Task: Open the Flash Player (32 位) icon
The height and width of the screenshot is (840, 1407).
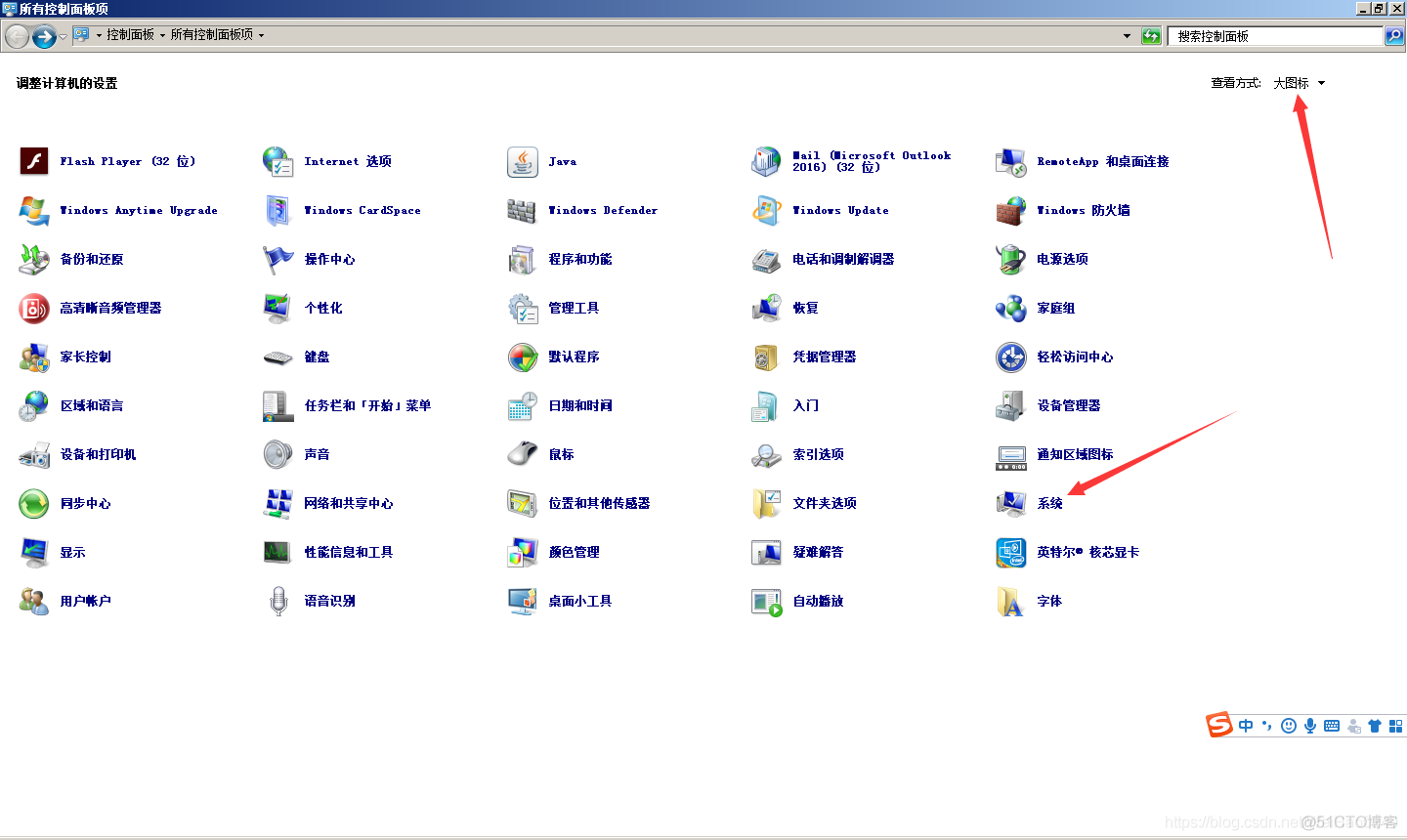Action: tap(34, 161)
